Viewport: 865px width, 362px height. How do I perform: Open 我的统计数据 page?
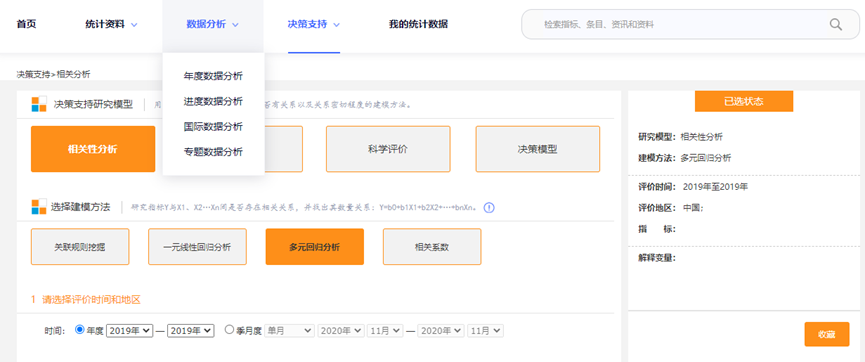(418, 24)
